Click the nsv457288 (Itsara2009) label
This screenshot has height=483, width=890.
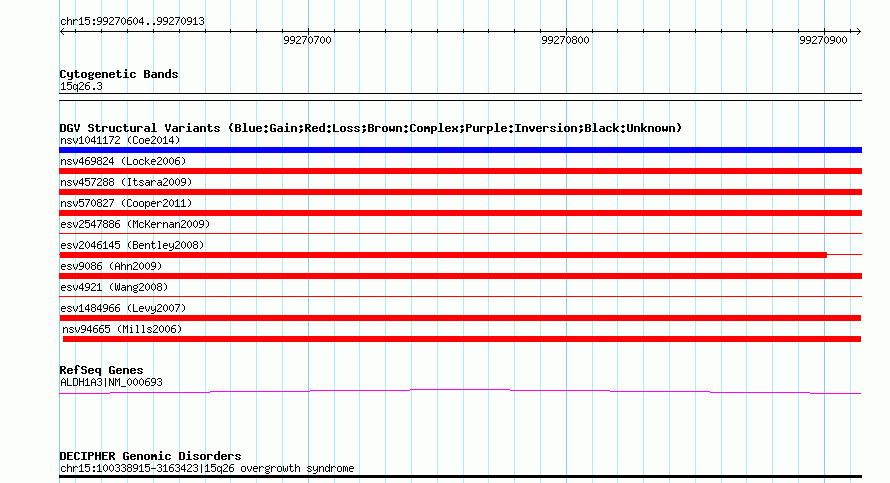126,182
